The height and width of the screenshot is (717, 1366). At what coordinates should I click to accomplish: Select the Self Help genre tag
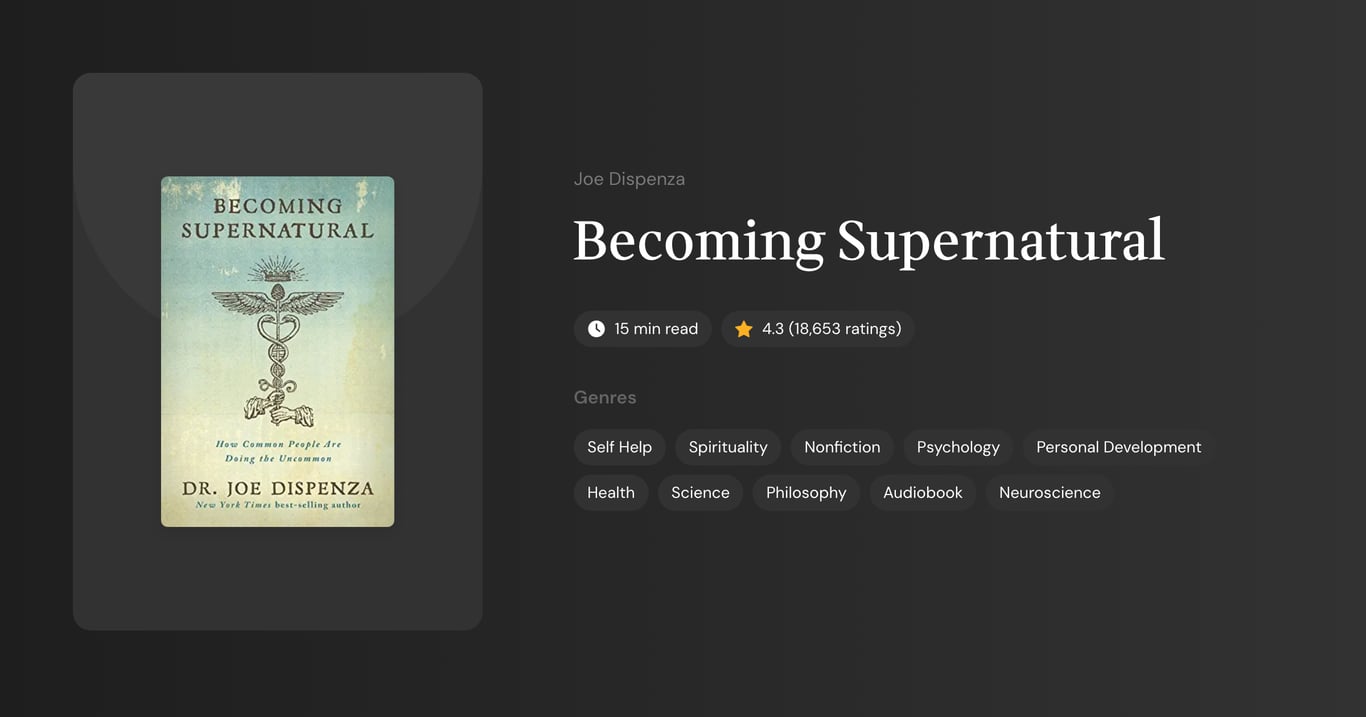pyautogui.click(x=619, y=447)
